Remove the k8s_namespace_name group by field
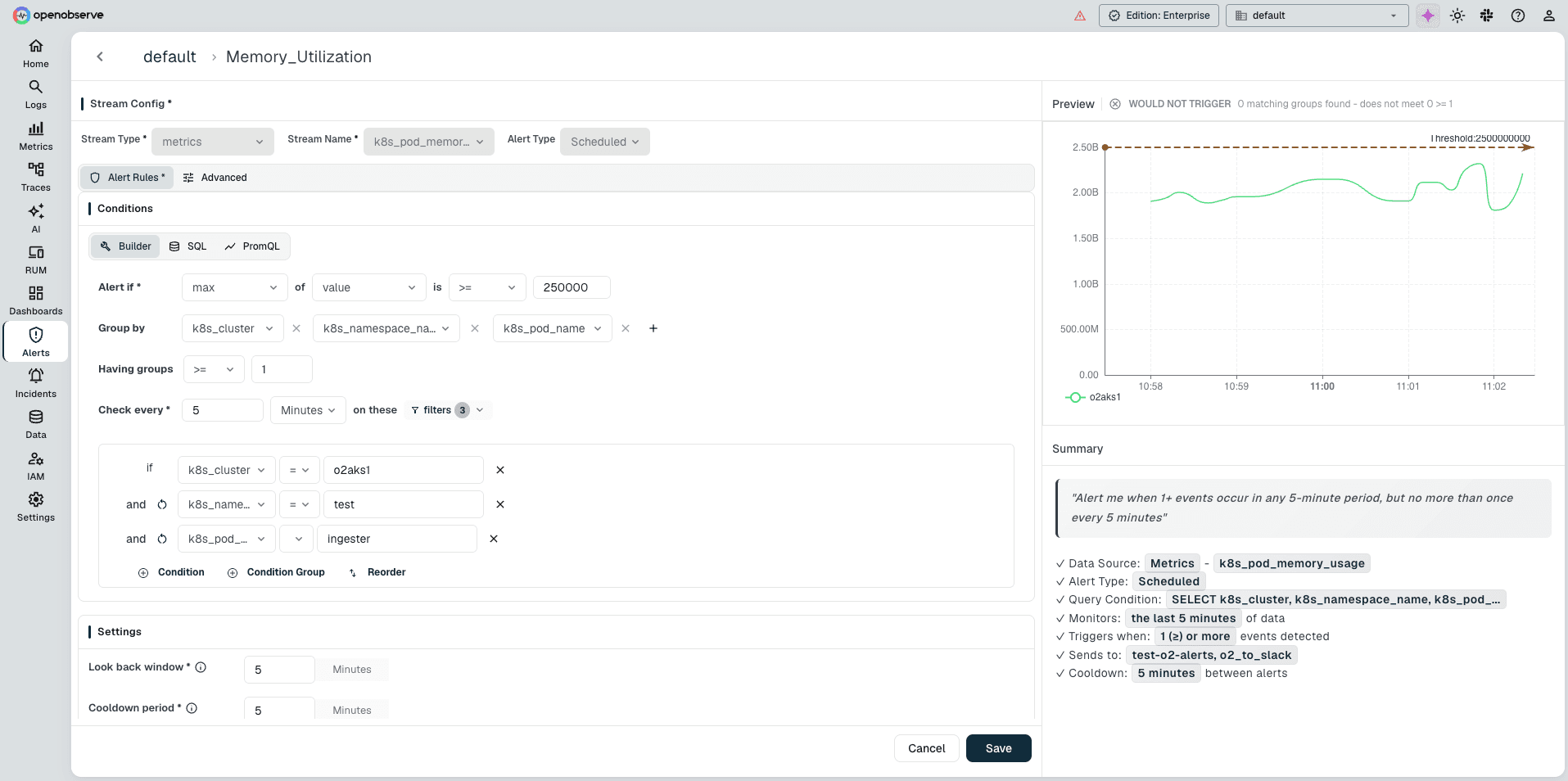The image size is (1568, 781). coord(475,328)
